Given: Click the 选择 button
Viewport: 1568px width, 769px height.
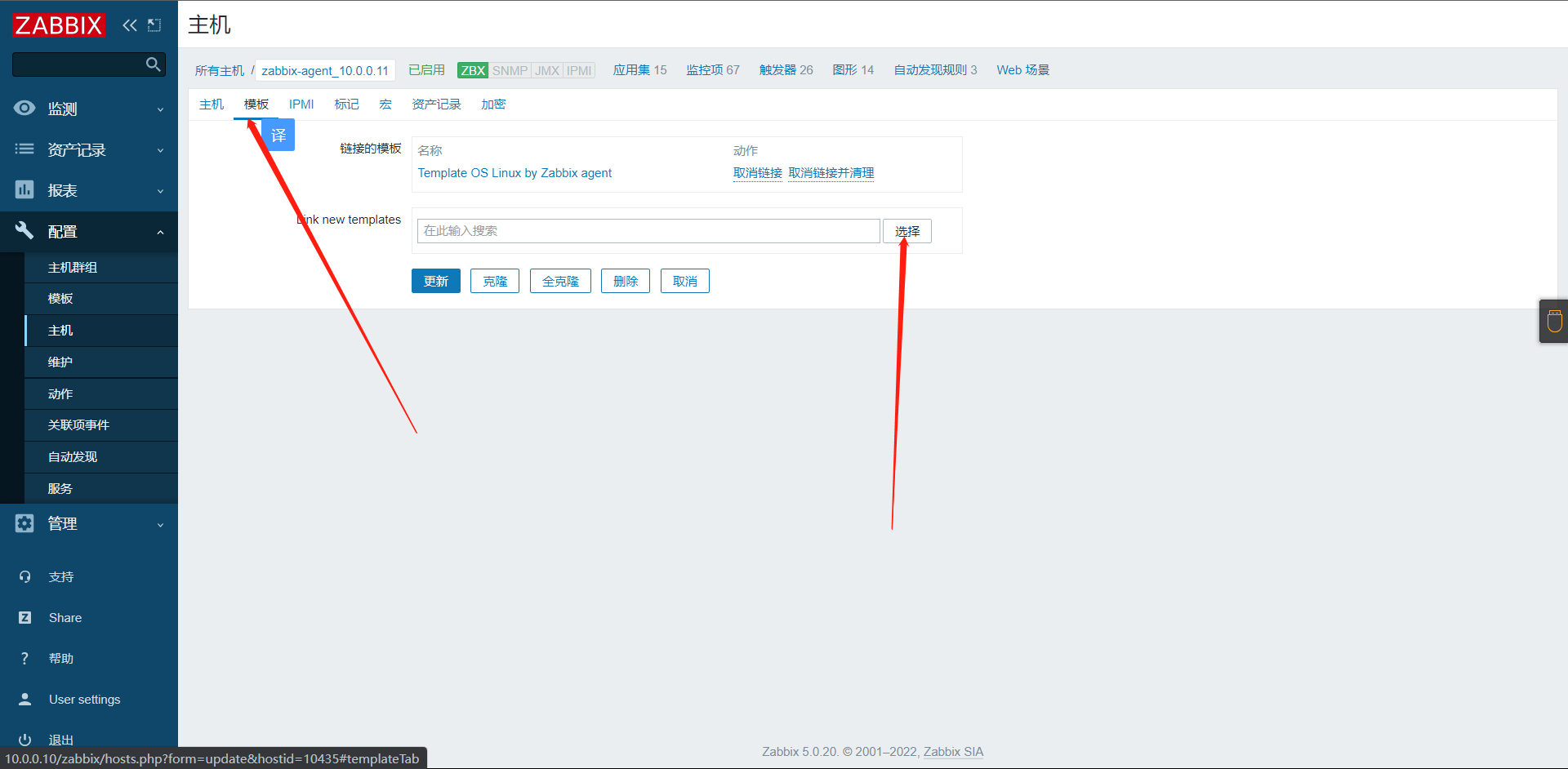Looking at the screenshot, I should tap(907, 231).
